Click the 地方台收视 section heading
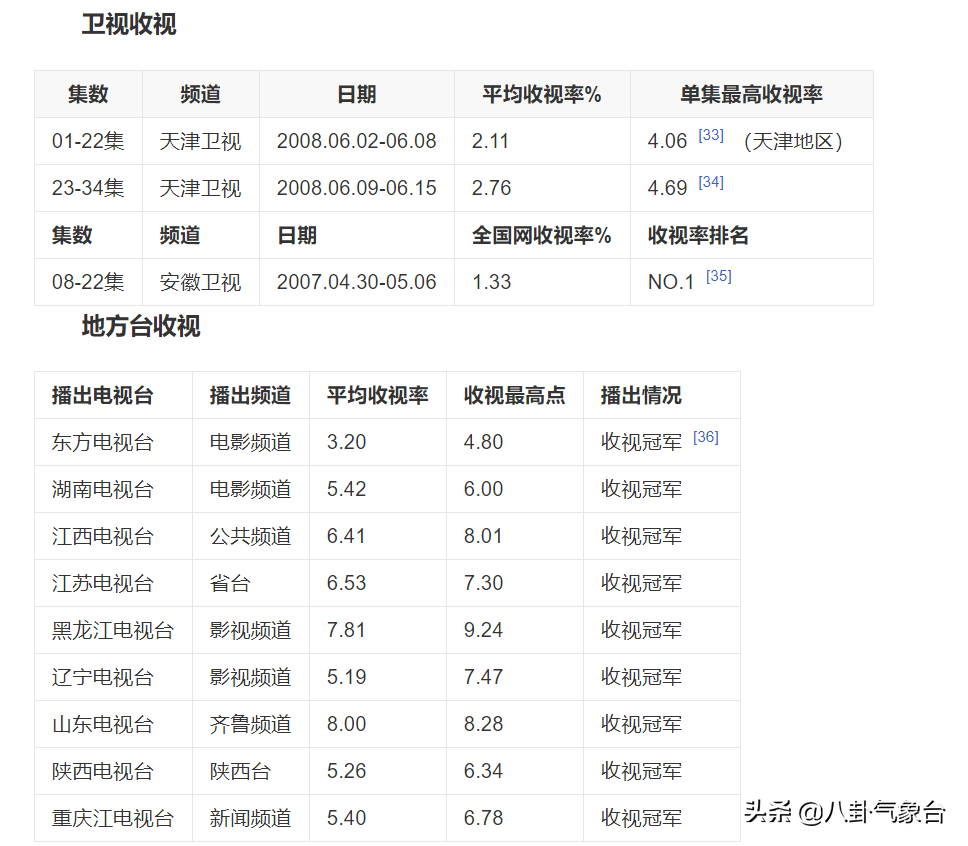 tap(141, 326)
